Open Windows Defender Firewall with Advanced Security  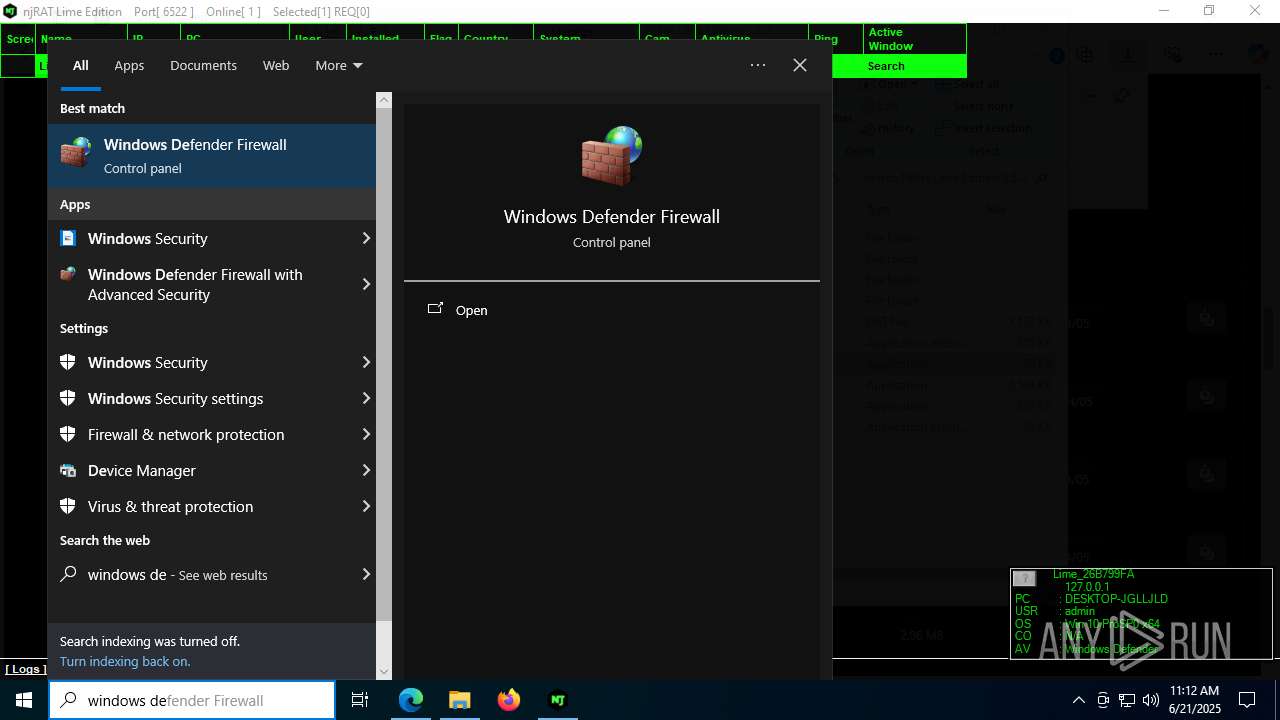tap(202, 284)
